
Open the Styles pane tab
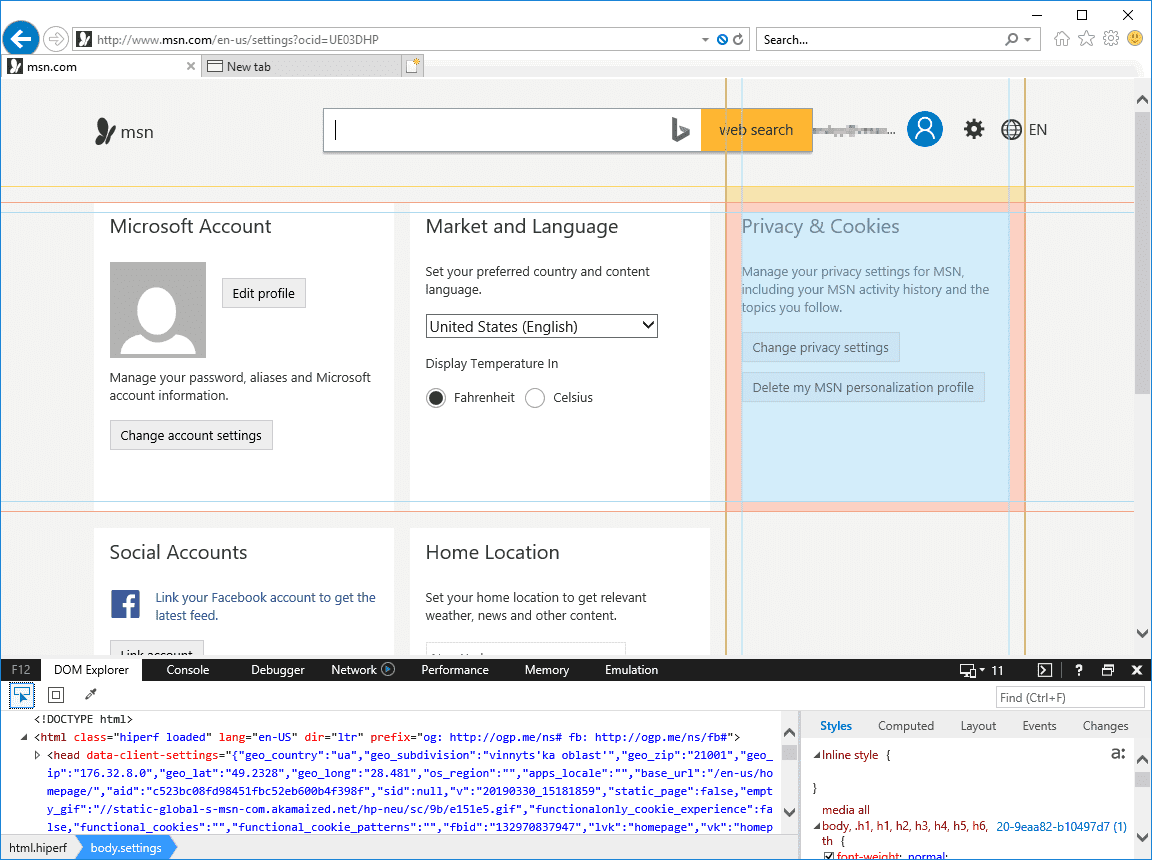click(x=836, y=726)
